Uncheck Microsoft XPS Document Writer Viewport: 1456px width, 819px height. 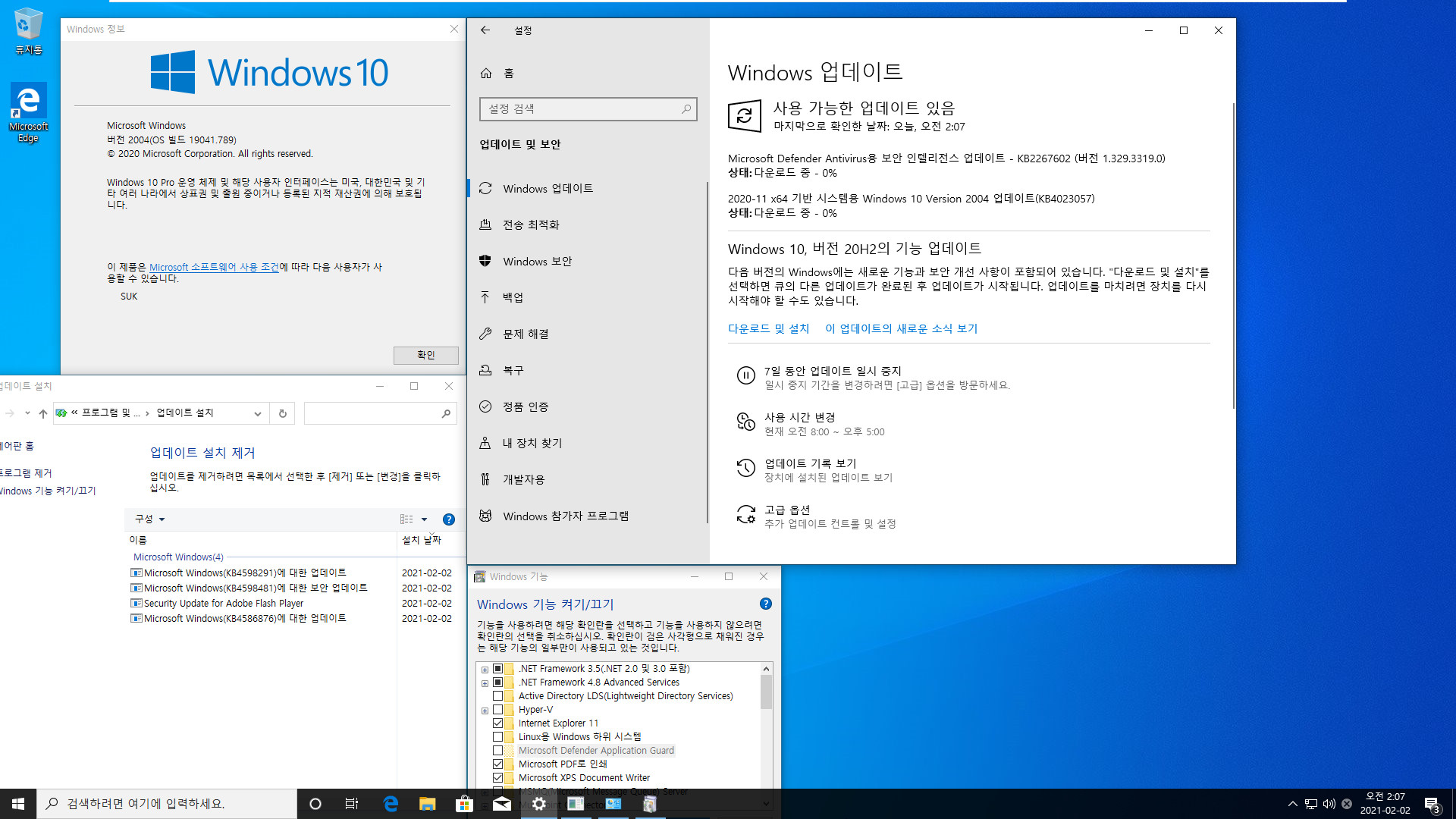pos(498,777)
